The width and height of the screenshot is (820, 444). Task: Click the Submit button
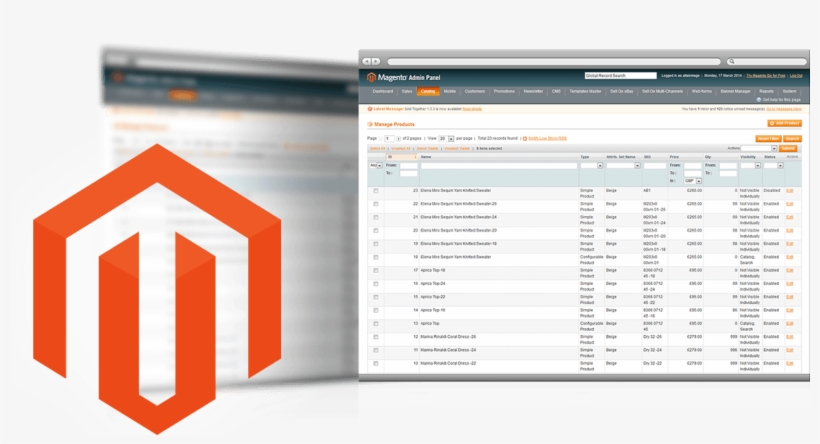(x=788, y=149)
